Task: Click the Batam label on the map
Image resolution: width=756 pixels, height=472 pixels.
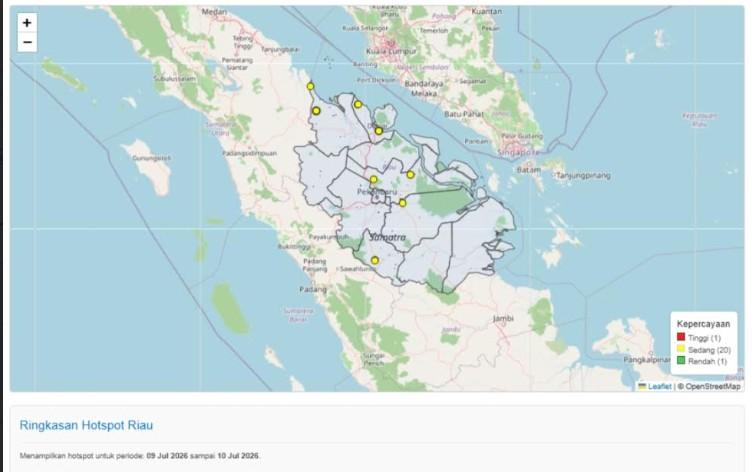Action: click(528, 170)
